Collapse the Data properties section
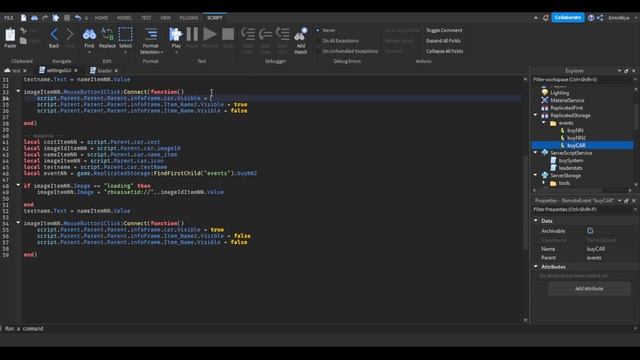This screenshot has height=360, width=640. point(536,220)
